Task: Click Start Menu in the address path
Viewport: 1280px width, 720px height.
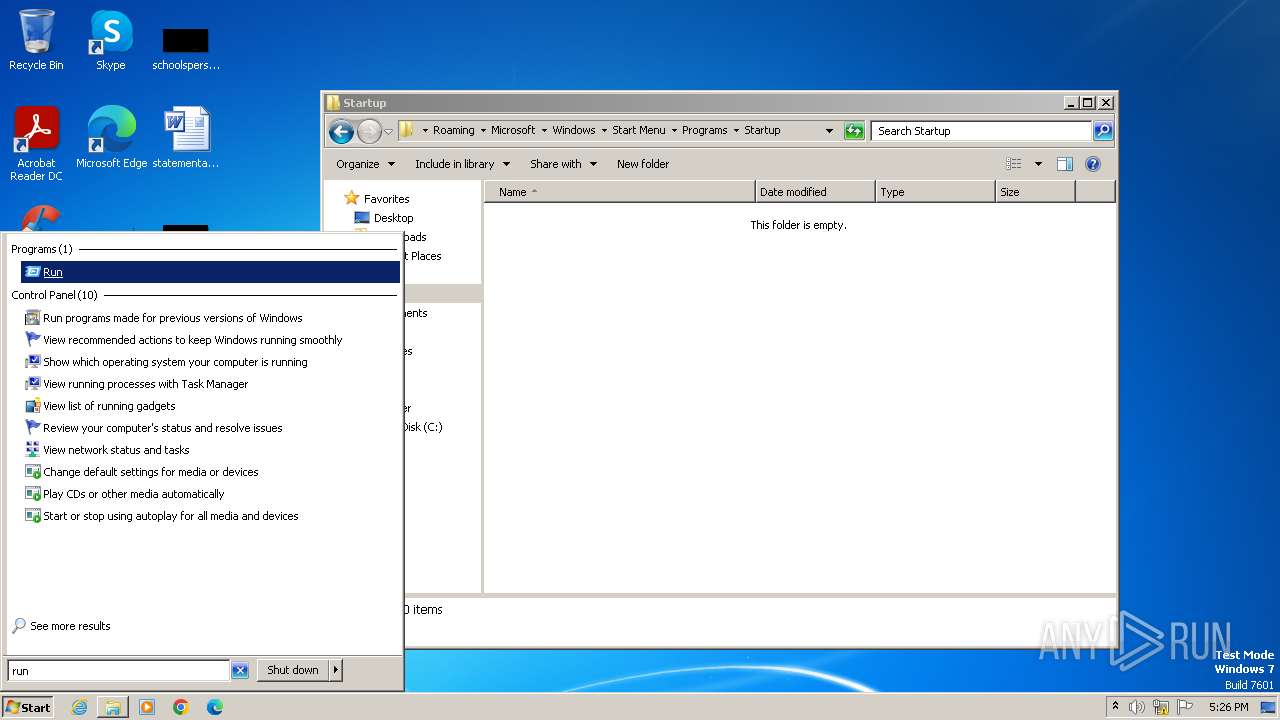Action: click(638, 130)
